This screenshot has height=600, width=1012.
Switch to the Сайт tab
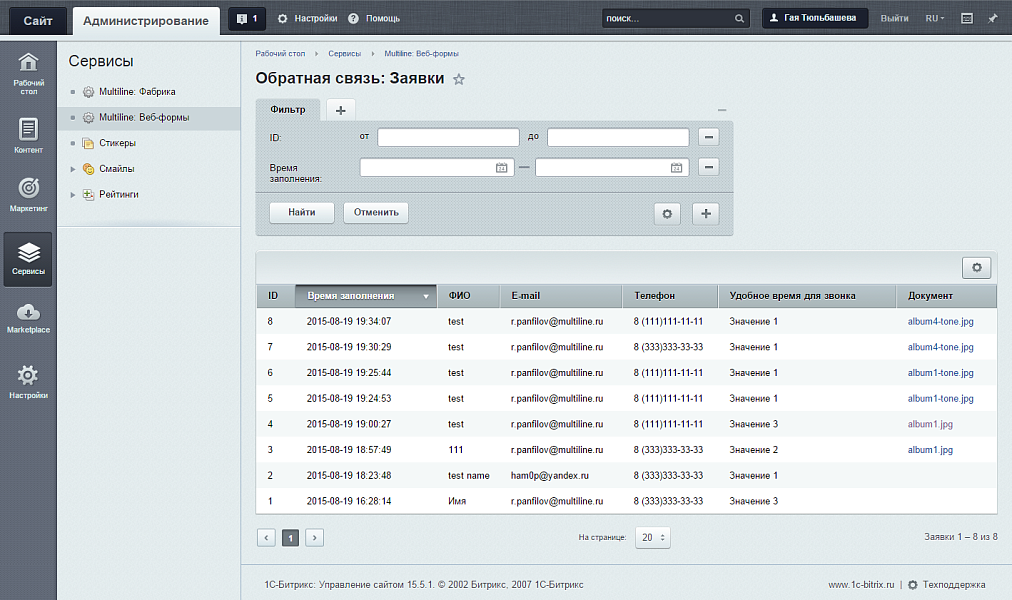point(39,20)
